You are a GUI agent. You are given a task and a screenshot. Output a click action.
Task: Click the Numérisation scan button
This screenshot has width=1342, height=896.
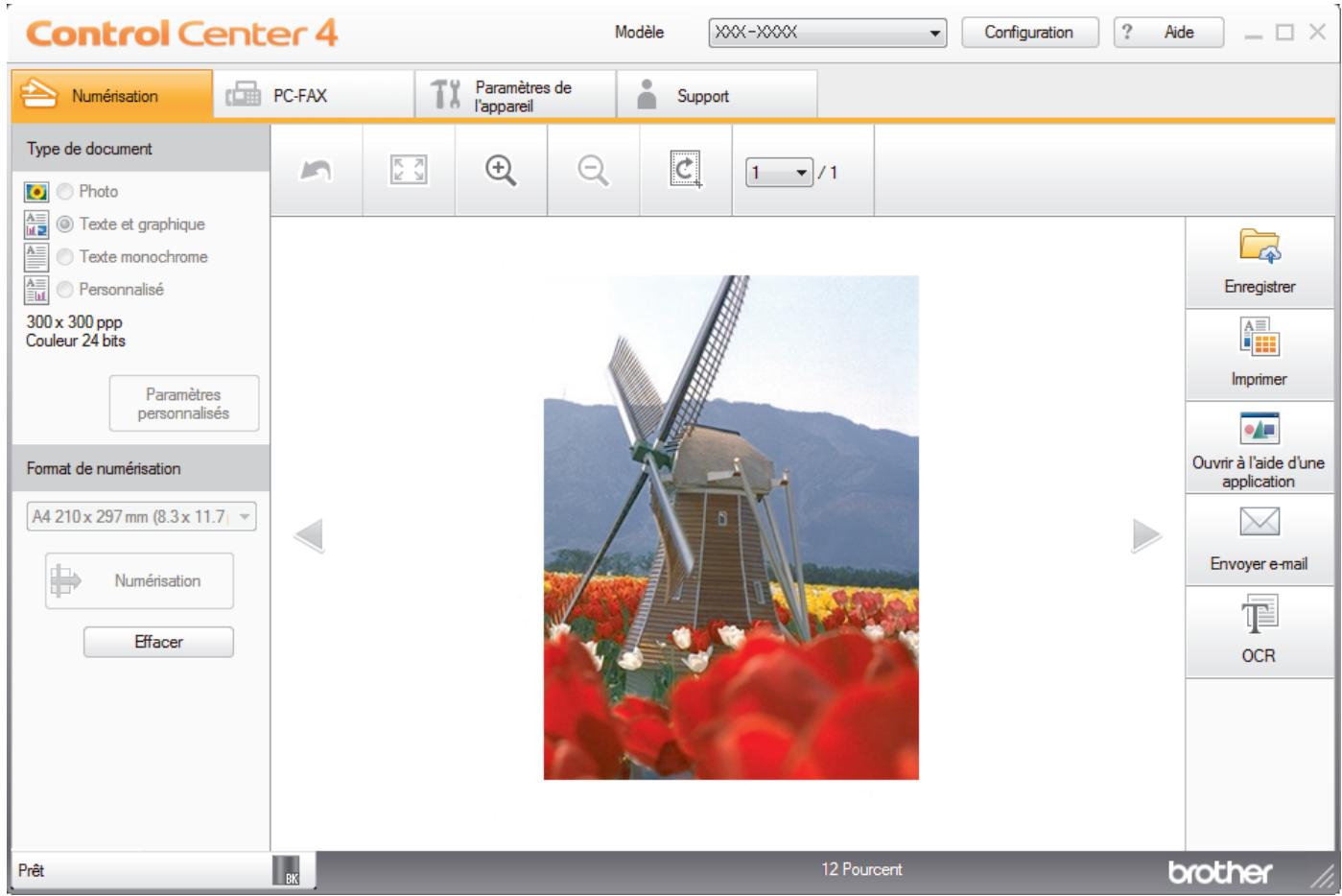point(139,580)
